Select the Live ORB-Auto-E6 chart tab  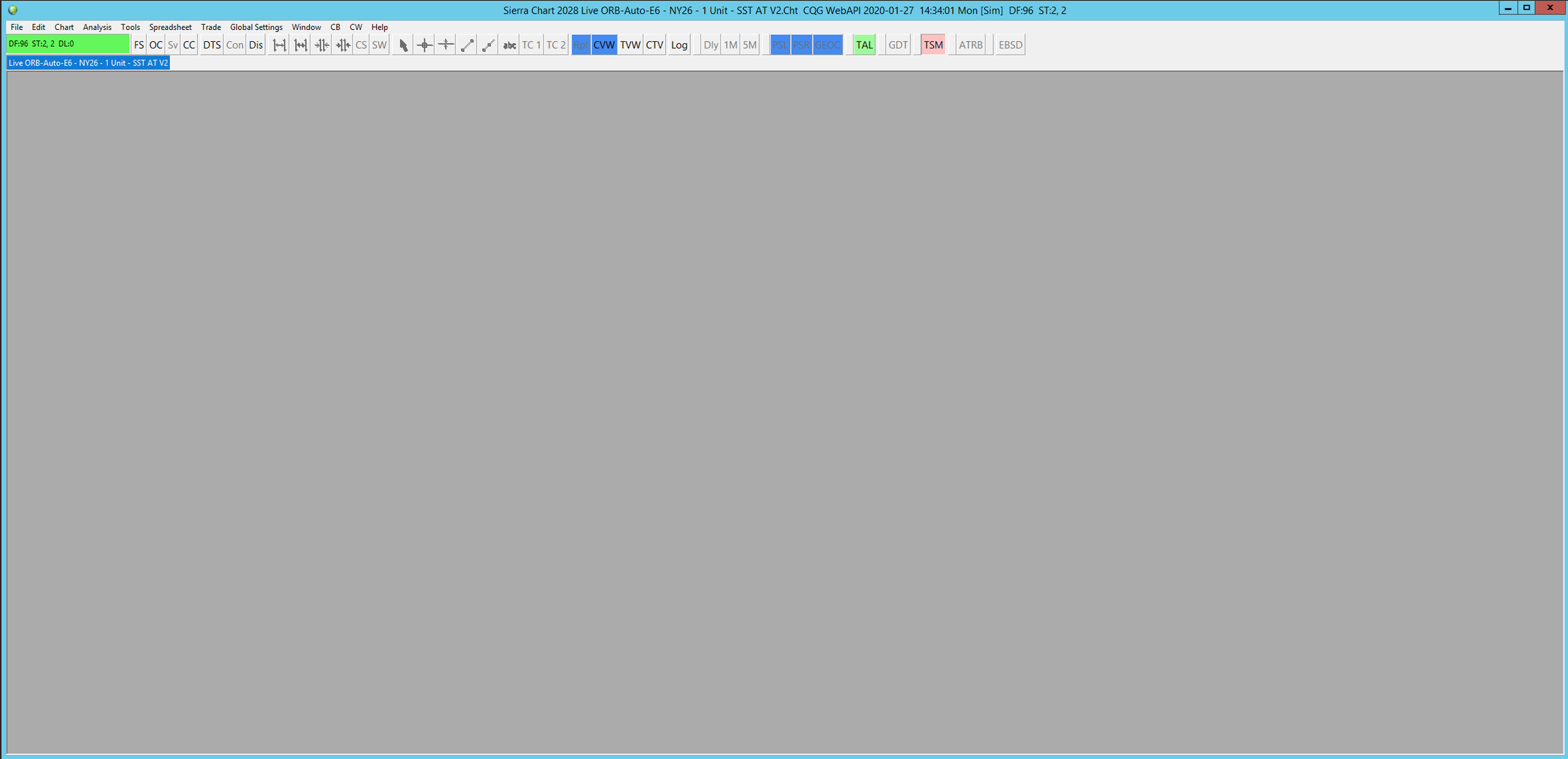tap(88, 63)
